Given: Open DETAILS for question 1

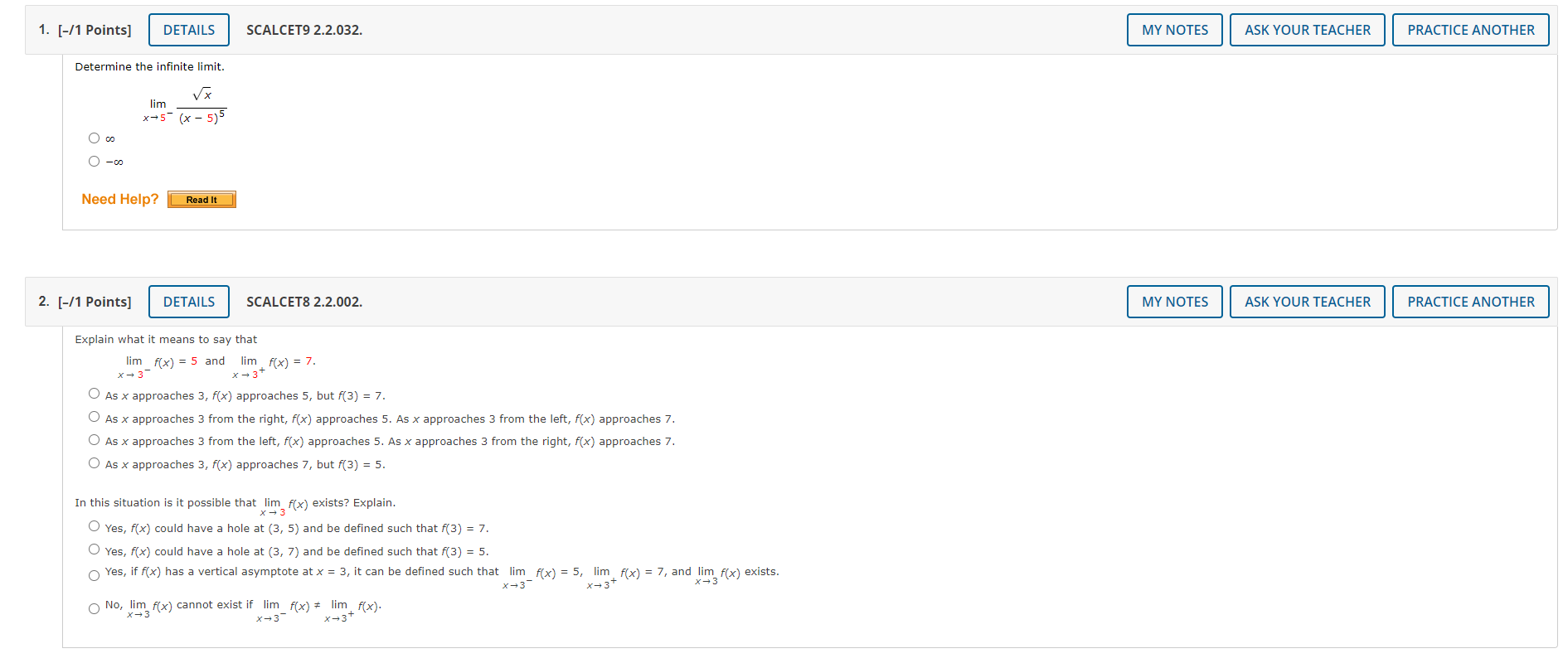Looking at the screenshot, I should 188,29.
